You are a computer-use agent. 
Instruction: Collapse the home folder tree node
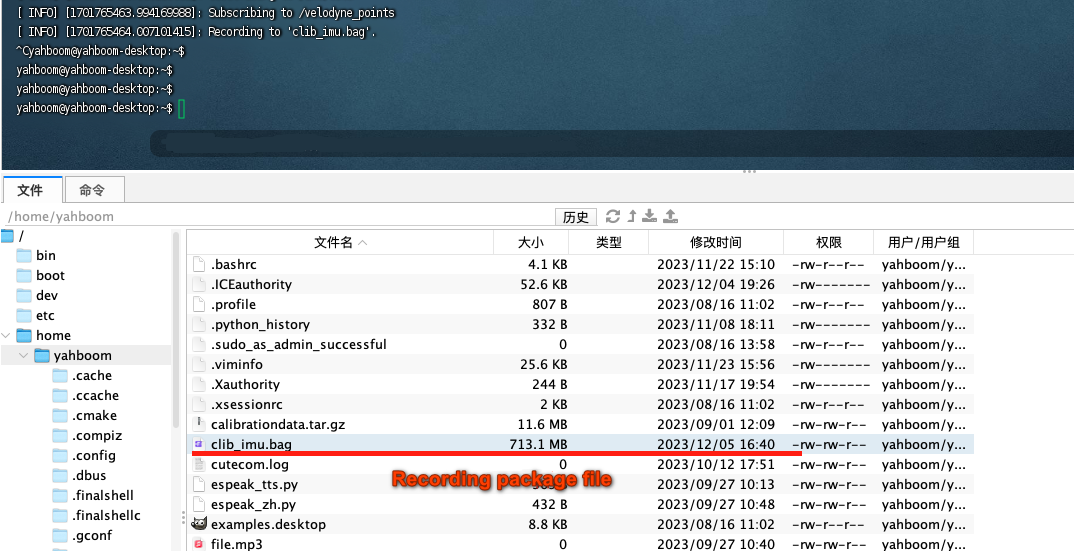point(6,335)
